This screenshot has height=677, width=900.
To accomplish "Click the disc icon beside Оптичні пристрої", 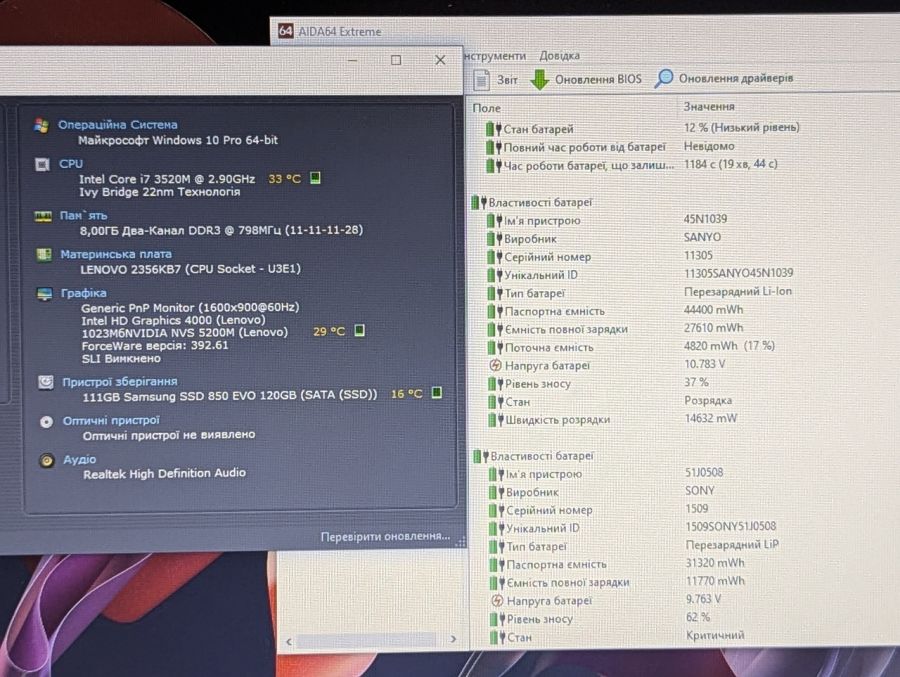I will (x=46, y=422).
